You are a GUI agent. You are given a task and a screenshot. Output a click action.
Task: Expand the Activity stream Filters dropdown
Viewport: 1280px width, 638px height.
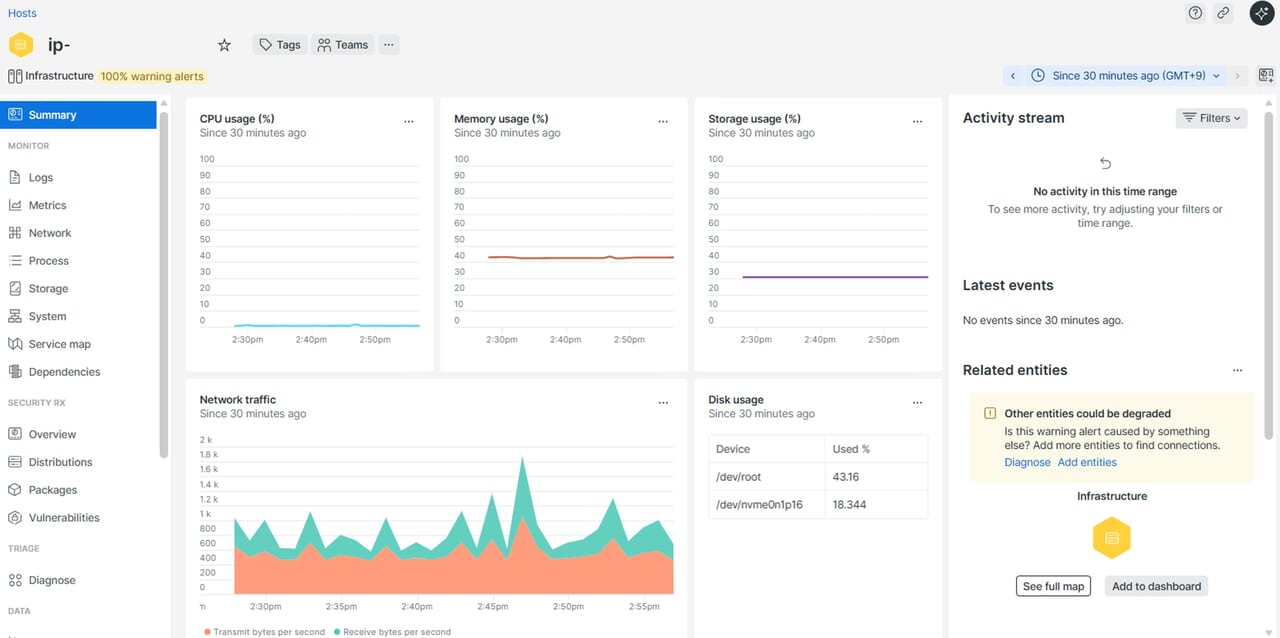(x=1211, y=118)
